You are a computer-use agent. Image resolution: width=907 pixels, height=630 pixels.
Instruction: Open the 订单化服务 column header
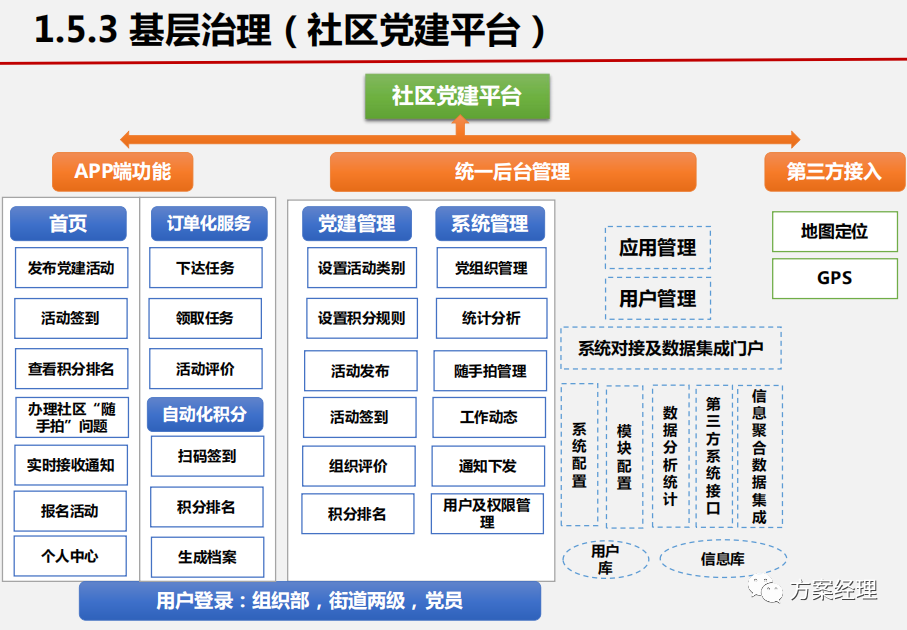click(207, 224)
